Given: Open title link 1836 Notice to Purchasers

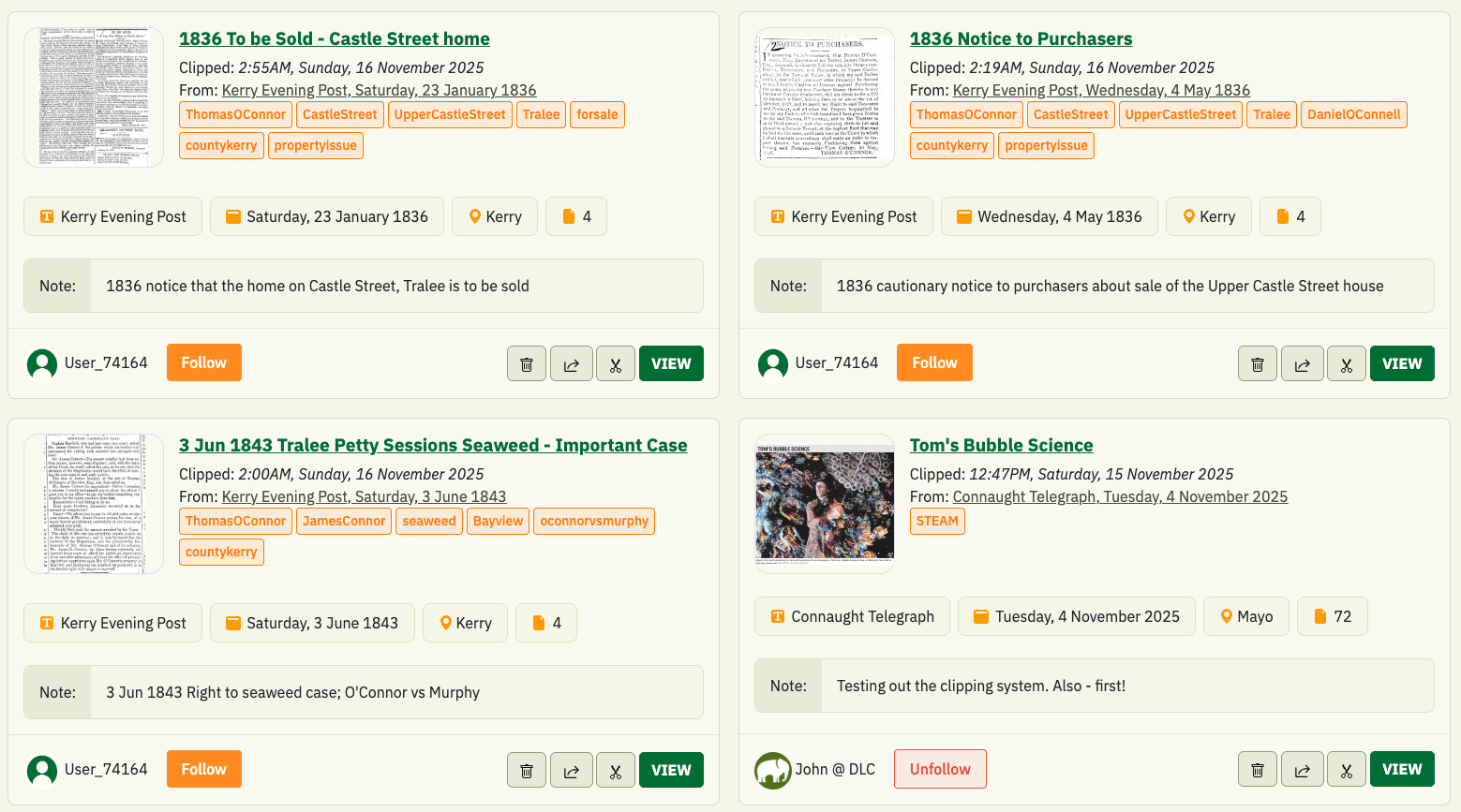Looking at the screenshot, I should (1021, 38).
